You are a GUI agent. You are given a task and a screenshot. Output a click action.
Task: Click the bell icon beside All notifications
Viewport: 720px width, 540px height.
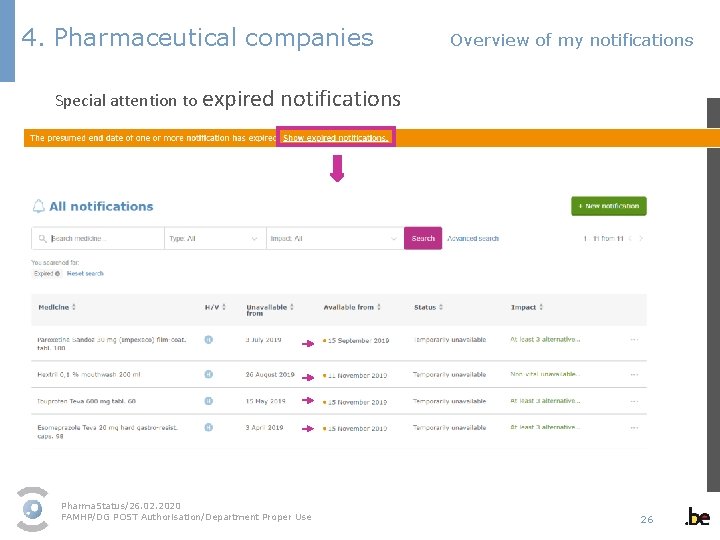click(x=39, y=206)
